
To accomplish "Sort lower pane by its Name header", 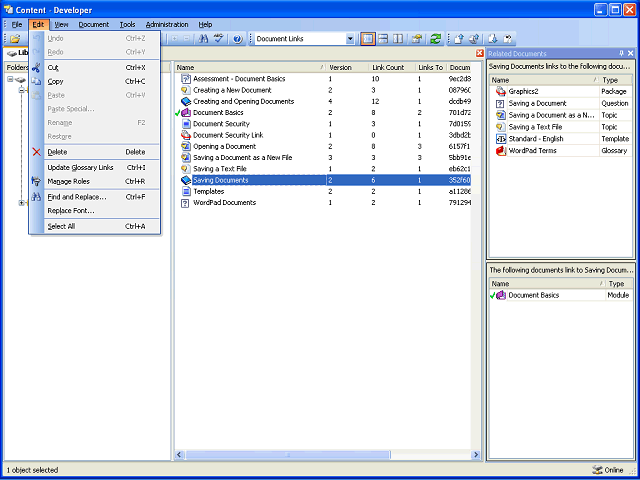I will (547, 284).
